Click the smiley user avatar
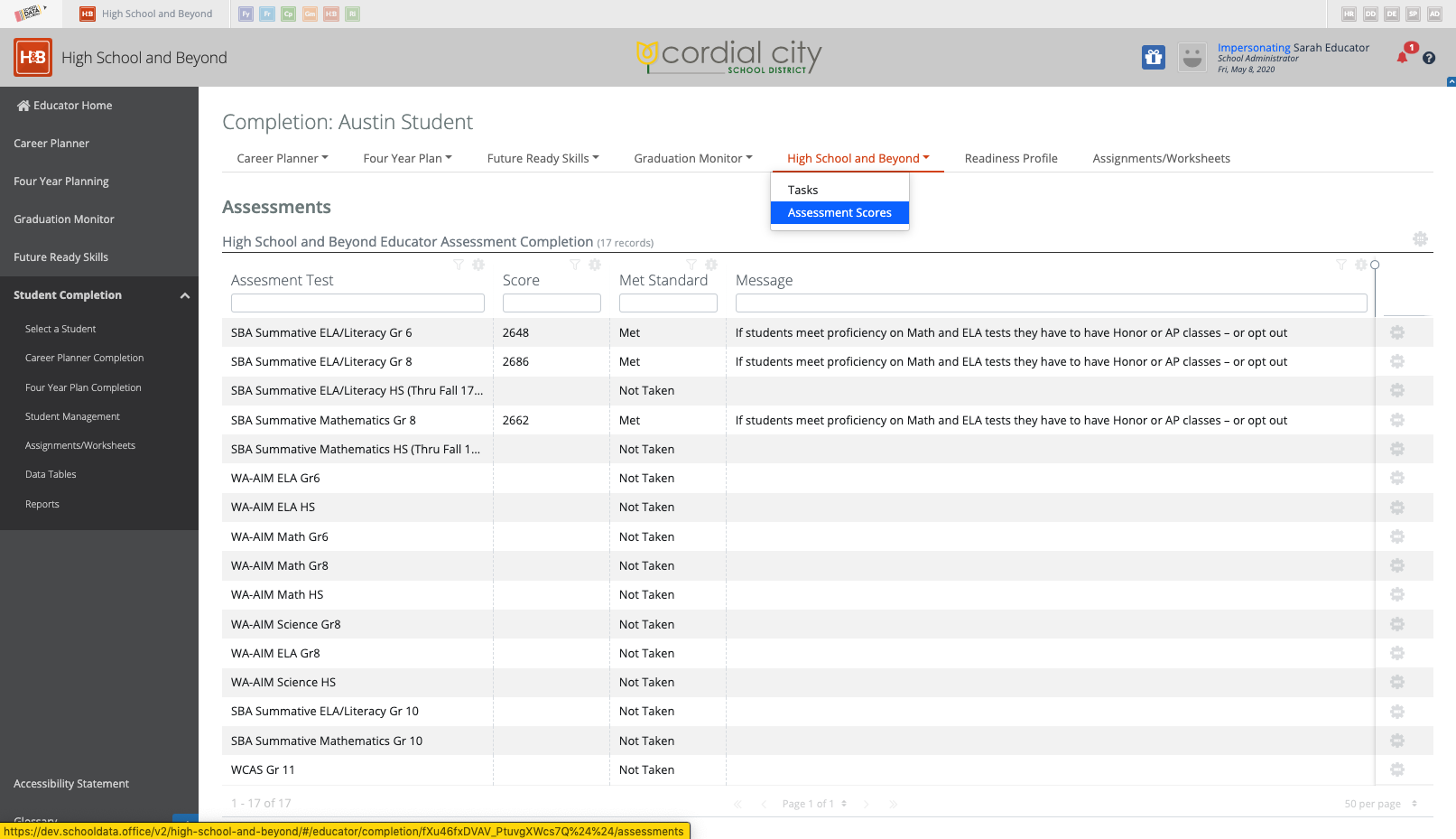This screenshot has width=1456, height=839. (1192, 57)
